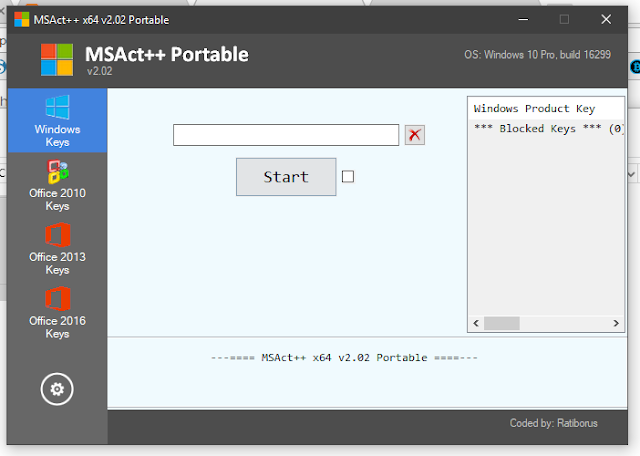Go to Office 2016 Keys section
Screen dimensions: 640x456
pos(57,312)
